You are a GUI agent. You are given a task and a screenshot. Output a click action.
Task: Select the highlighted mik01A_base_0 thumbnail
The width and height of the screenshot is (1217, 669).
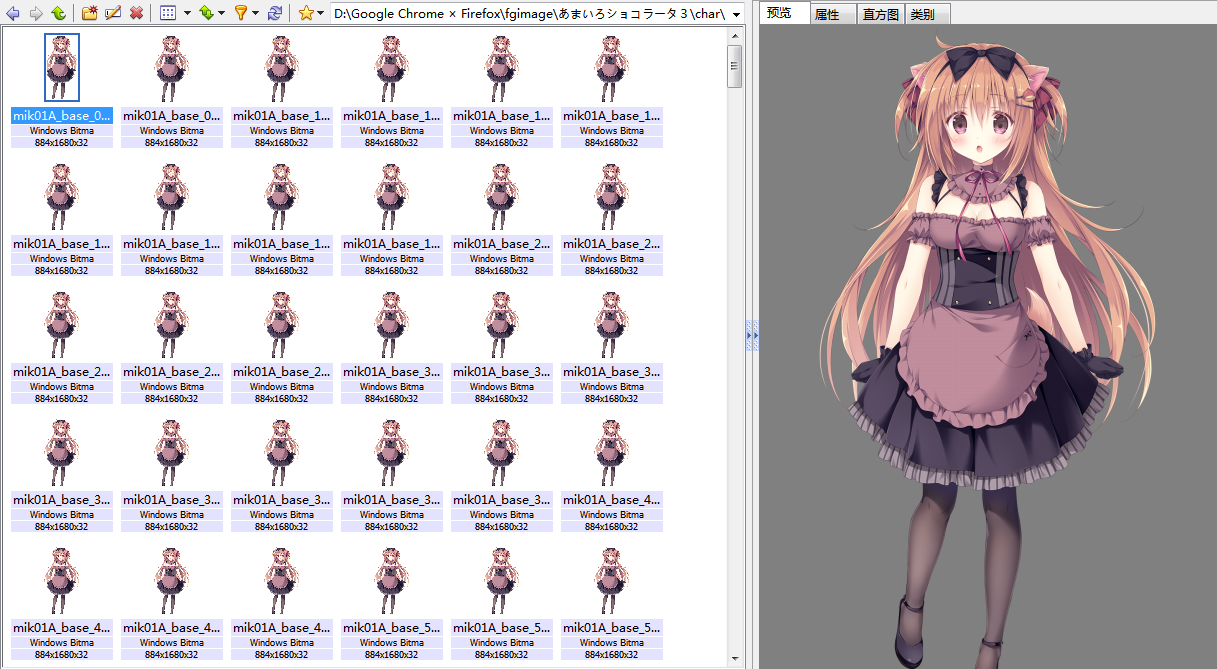click(62, 67)
